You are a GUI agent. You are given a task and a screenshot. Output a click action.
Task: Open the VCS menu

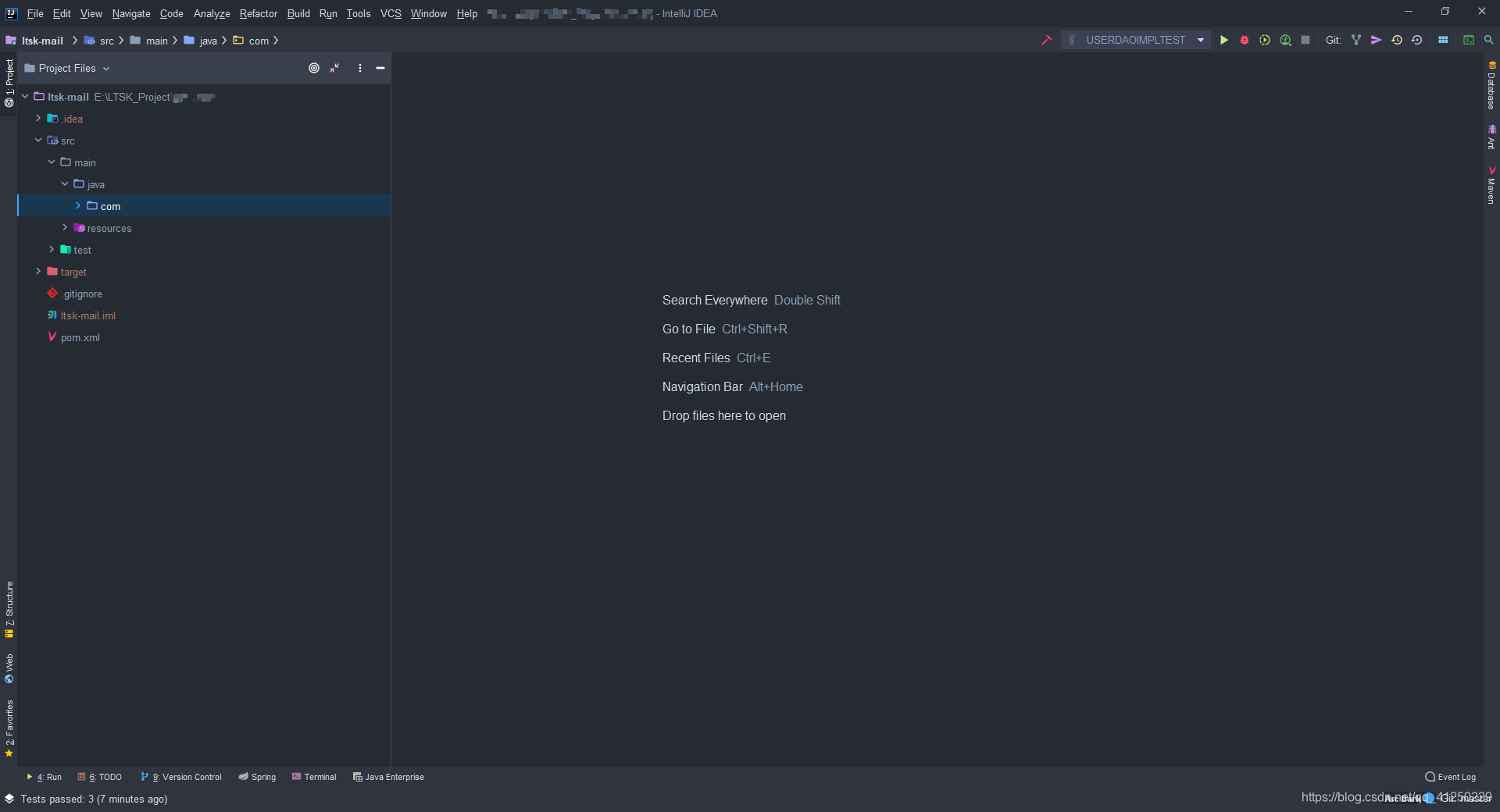[391, 13]
